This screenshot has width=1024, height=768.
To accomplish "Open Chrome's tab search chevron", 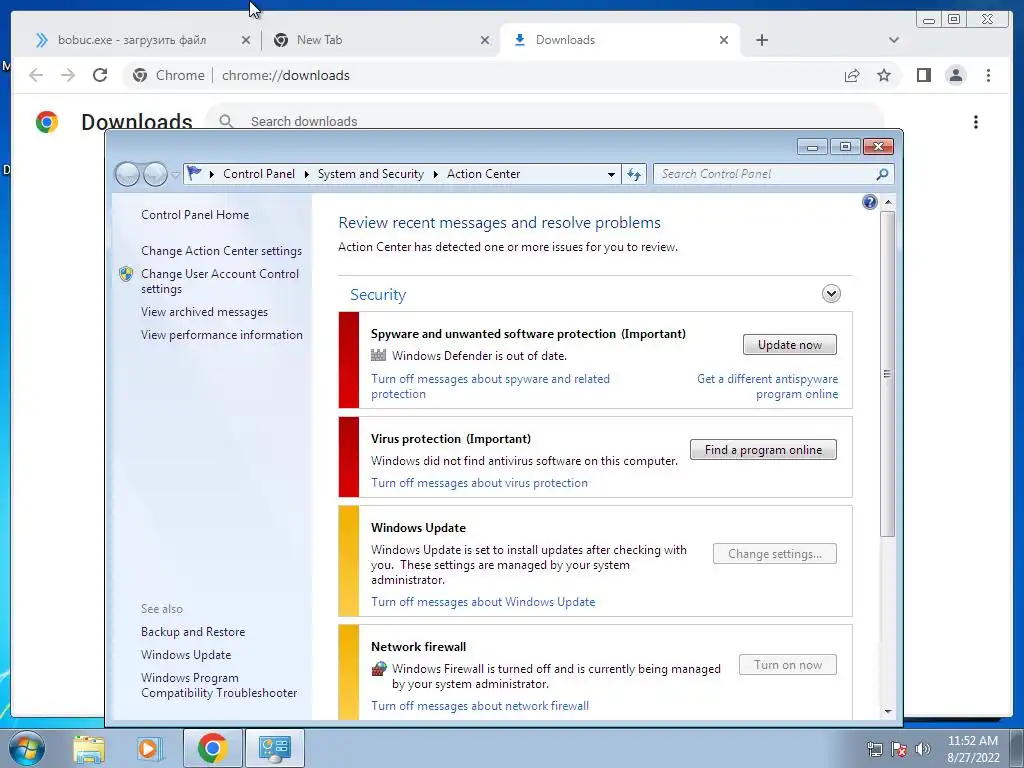I will 893,40.
